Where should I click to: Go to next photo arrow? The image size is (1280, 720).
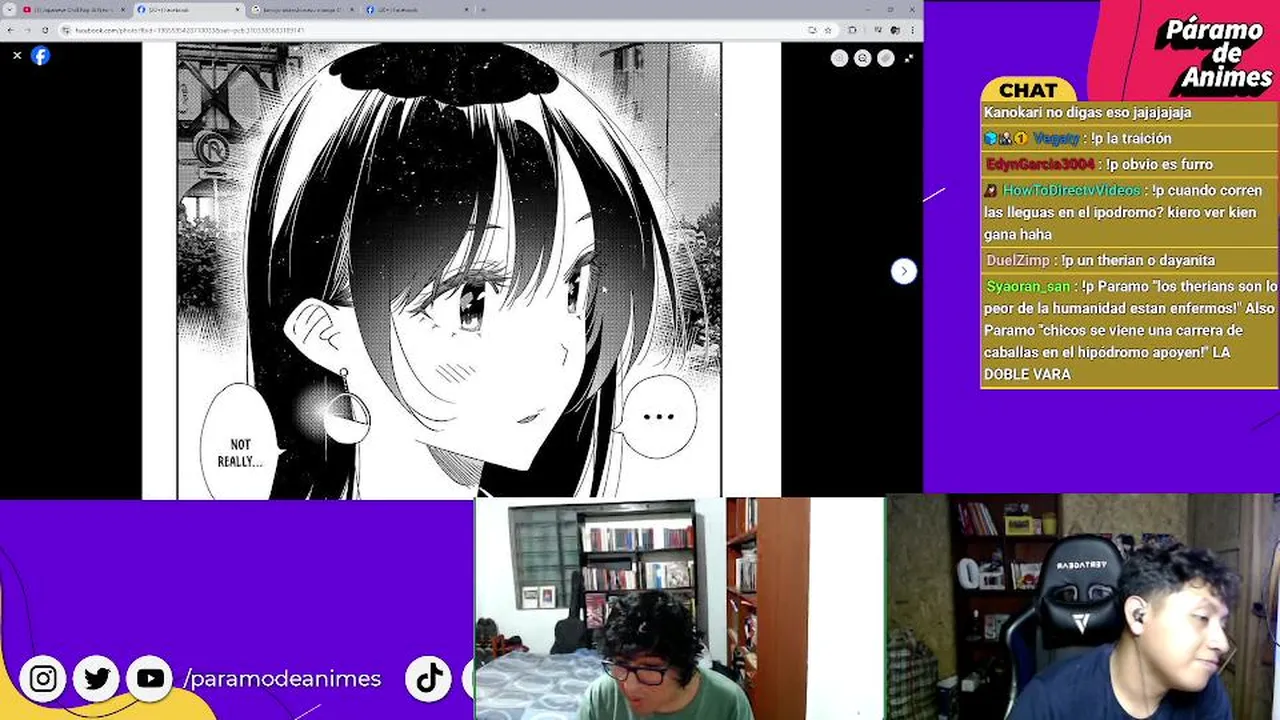pos(903,271)
